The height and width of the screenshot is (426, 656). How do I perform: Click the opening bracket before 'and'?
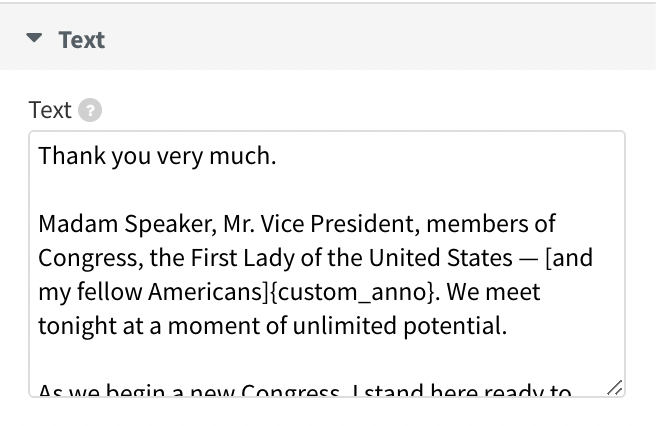tap(549, 258)
